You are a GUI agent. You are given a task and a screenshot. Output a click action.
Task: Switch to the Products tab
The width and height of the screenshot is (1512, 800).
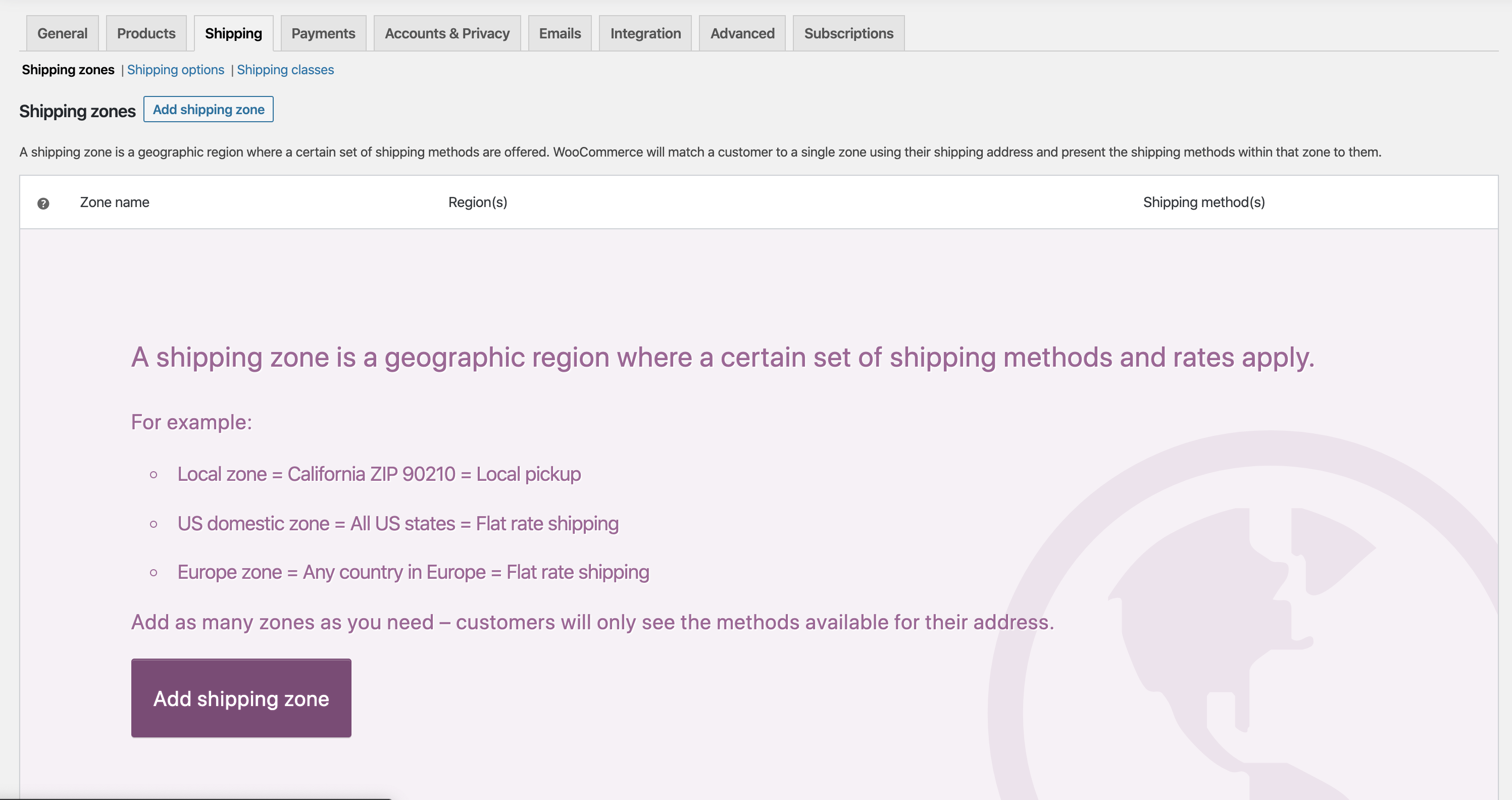pos(146,33)
